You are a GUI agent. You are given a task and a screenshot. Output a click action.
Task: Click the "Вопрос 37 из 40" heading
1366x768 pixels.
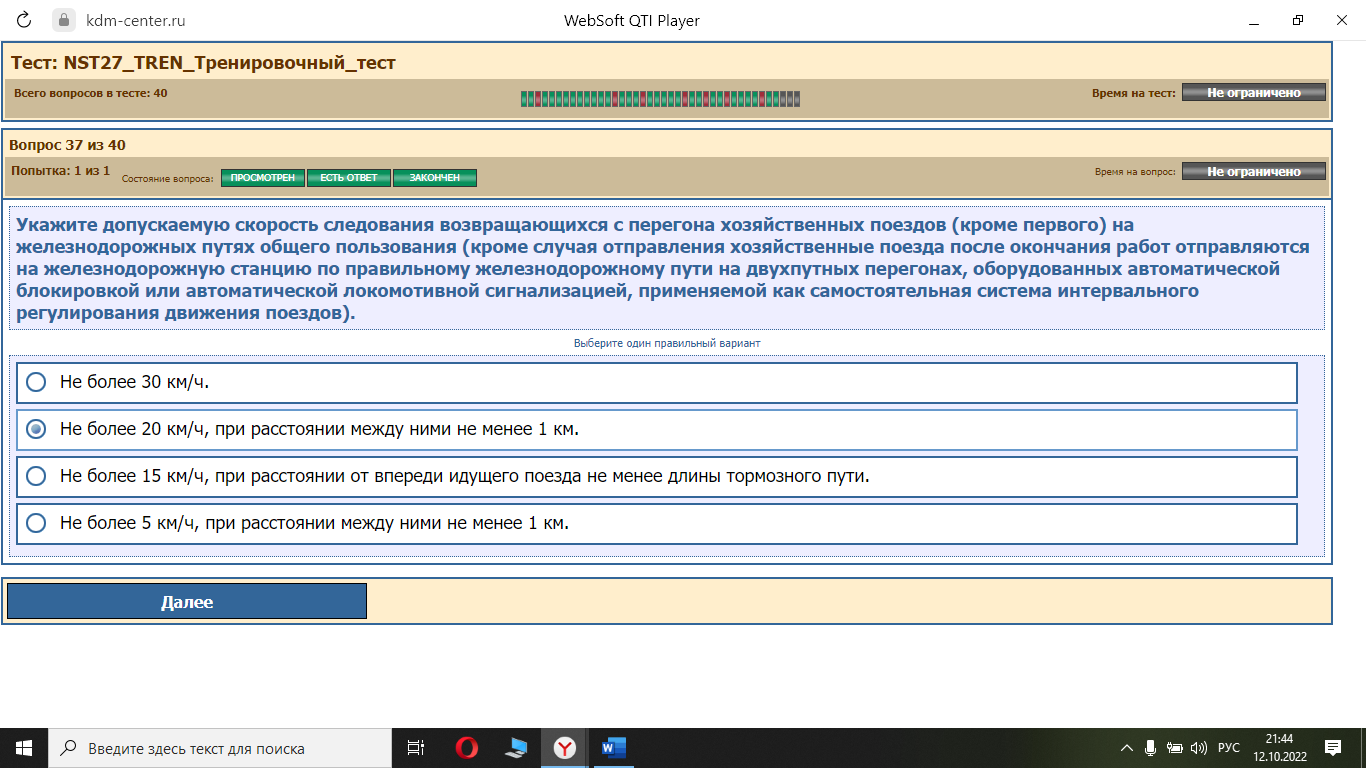coord(67,145)
